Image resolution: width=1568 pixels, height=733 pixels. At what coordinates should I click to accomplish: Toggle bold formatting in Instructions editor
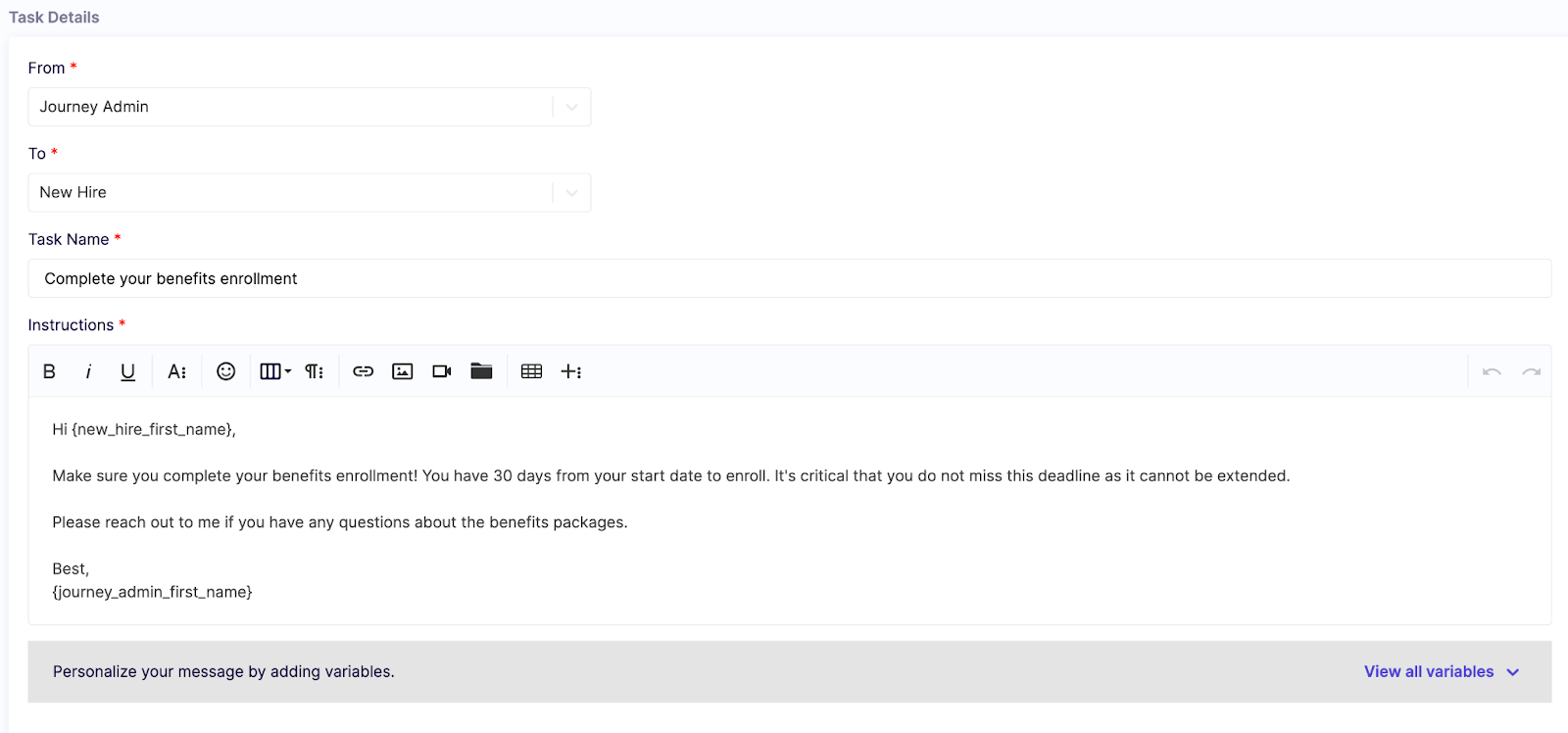pos(49,371)
